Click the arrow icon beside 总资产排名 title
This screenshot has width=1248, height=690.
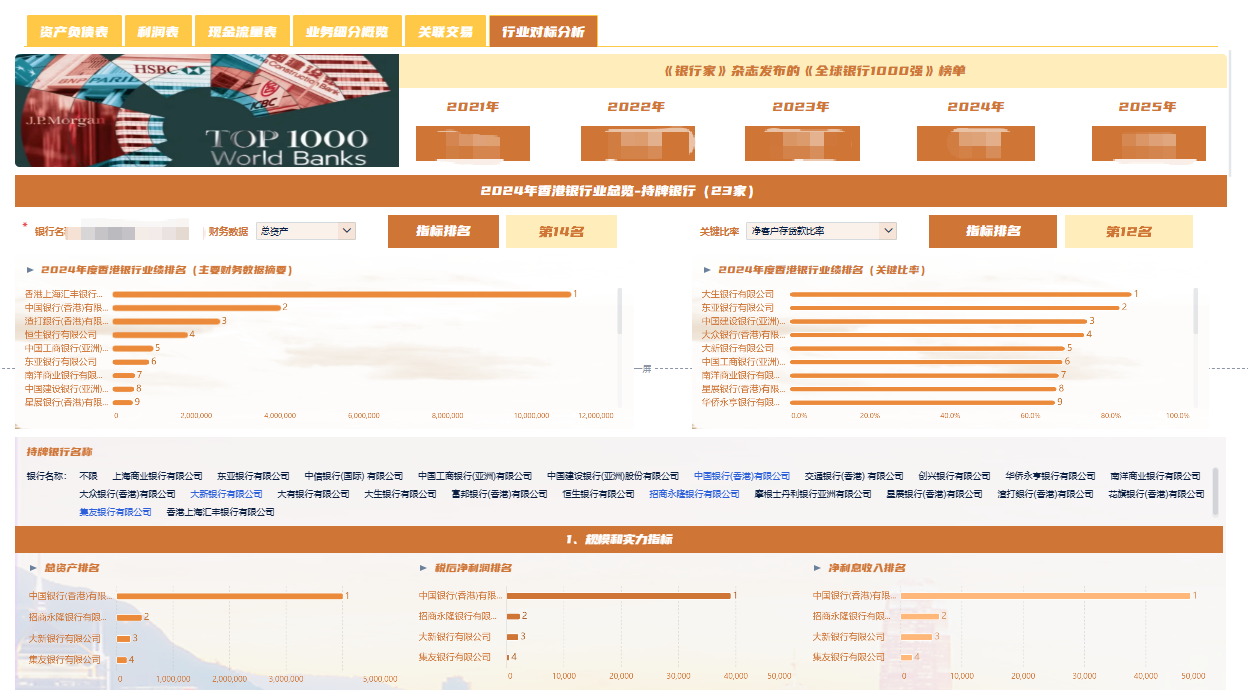pos(32,568)
